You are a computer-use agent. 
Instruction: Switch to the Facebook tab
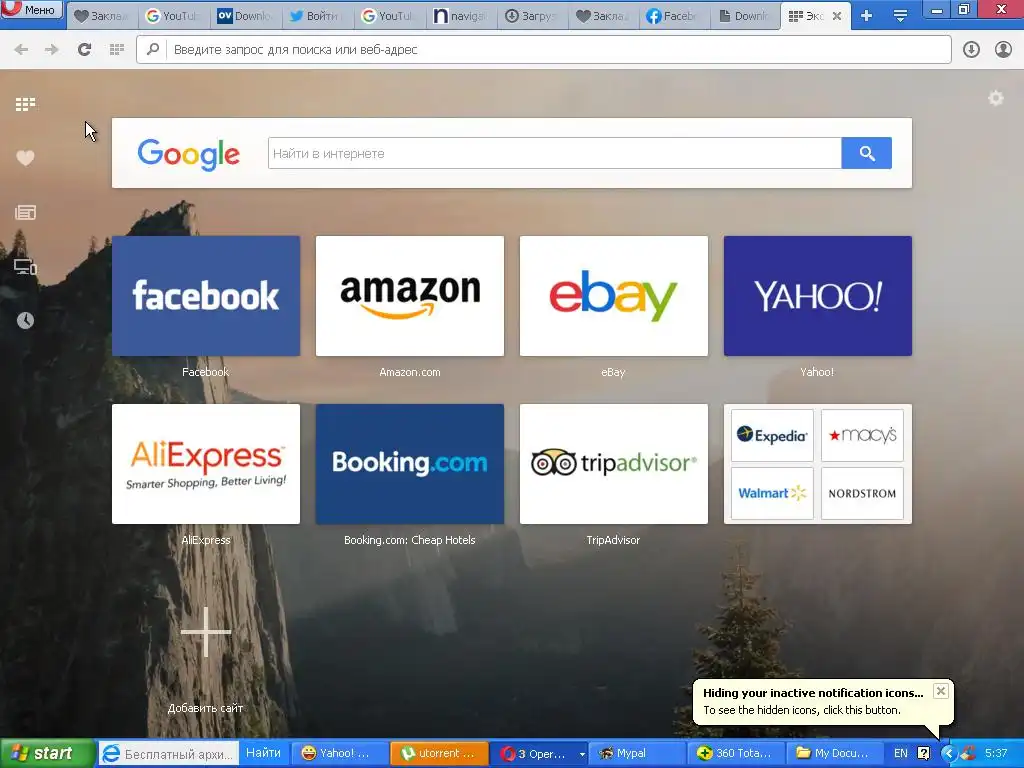[674, 16]
